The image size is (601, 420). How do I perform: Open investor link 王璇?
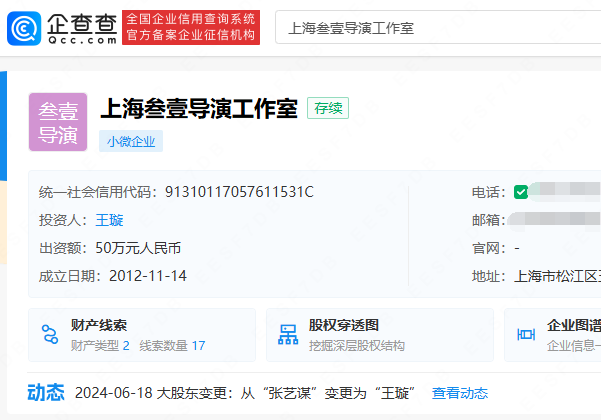[x=109, y=220]
